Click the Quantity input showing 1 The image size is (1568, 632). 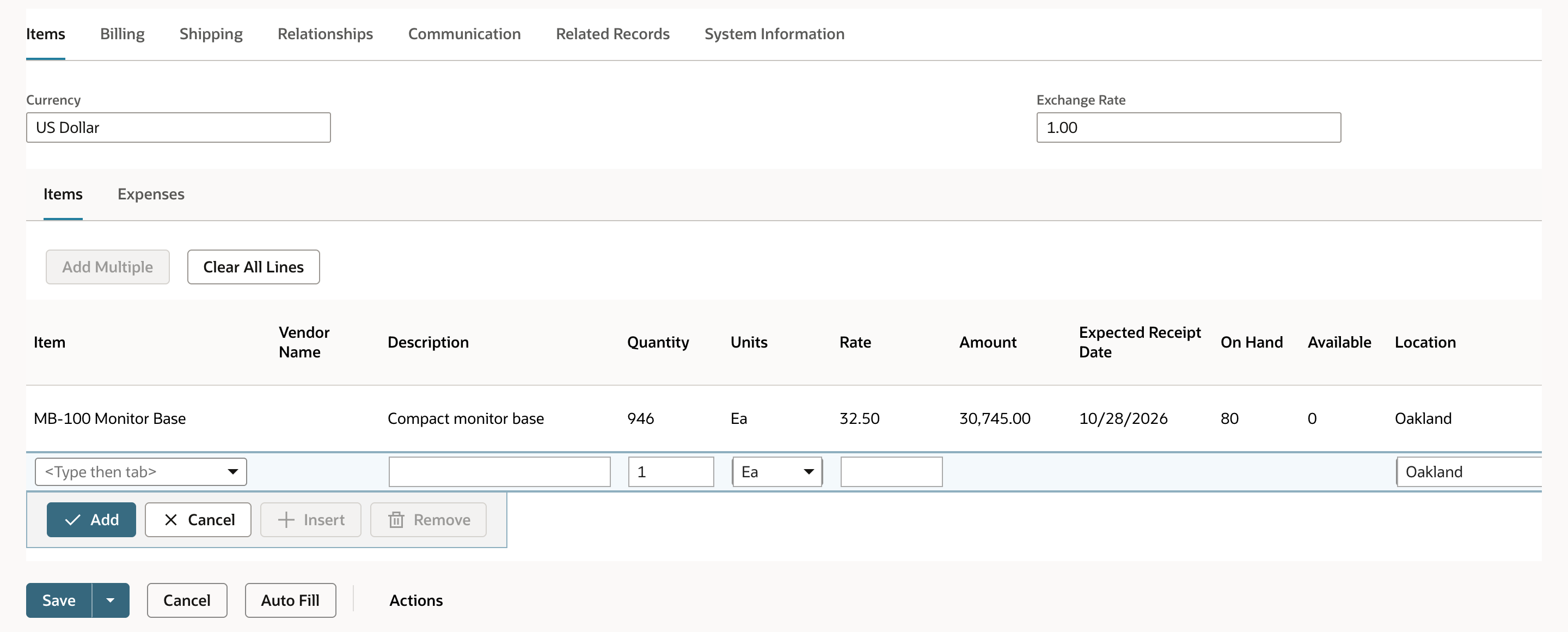[671, 472]
